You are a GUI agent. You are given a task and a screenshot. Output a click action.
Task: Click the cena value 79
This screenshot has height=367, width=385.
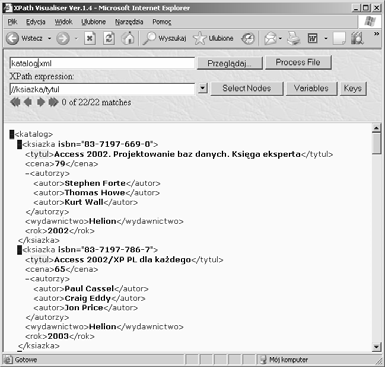point(60,164)
